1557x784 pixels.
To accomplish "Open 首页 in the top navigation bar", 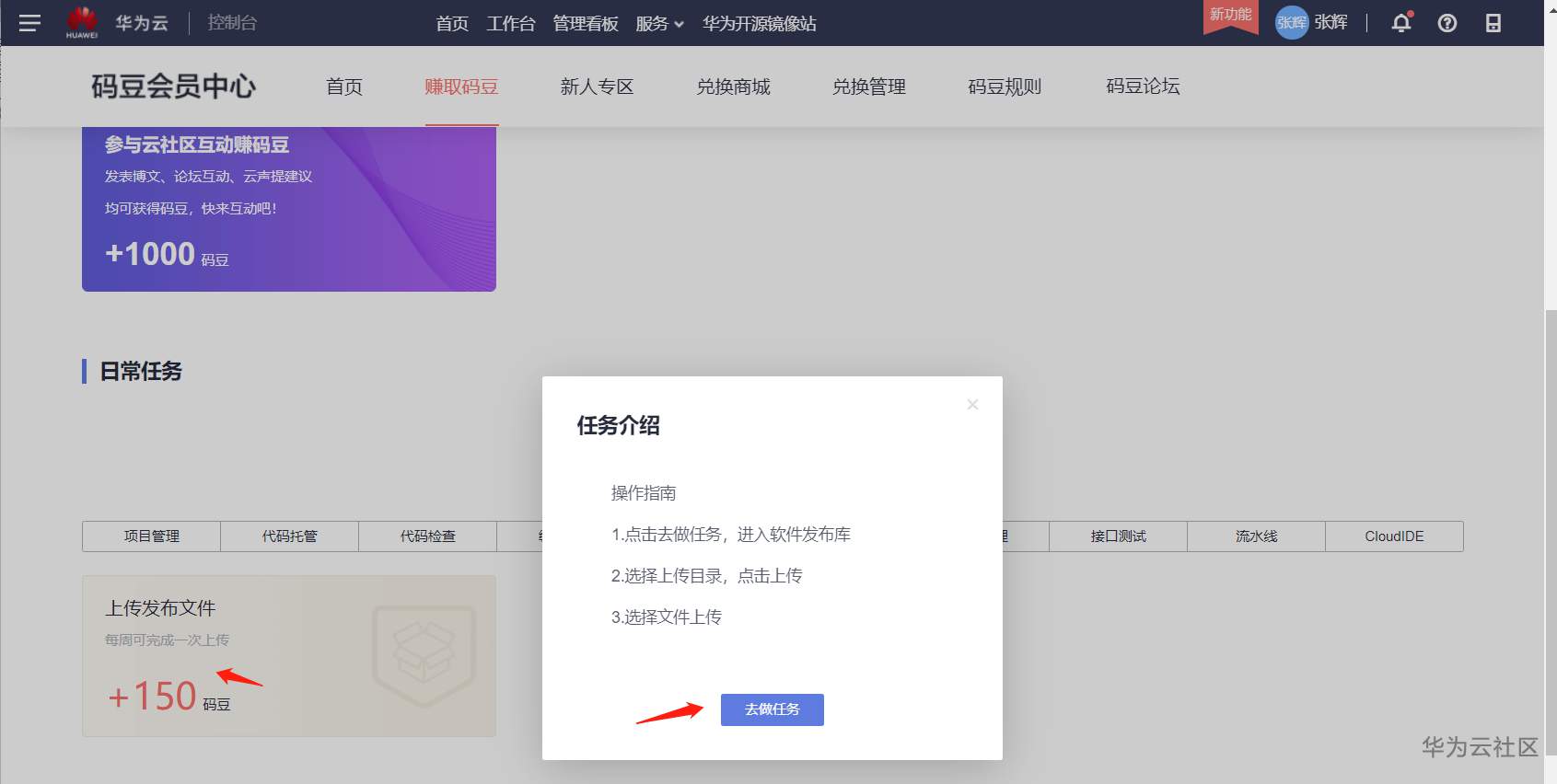I will coord(452,23).
